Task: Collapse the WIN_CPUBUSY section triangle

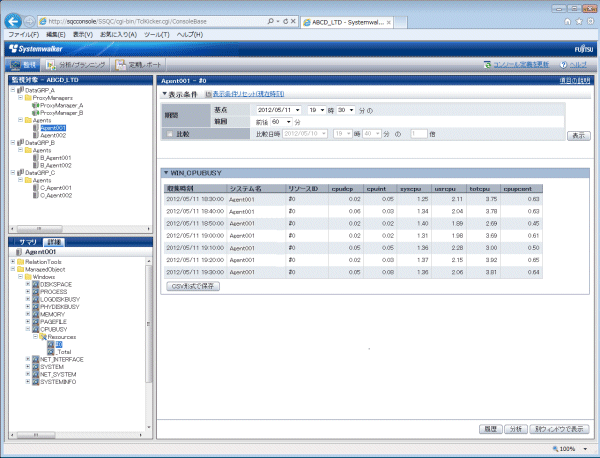Action: (166, 173)
